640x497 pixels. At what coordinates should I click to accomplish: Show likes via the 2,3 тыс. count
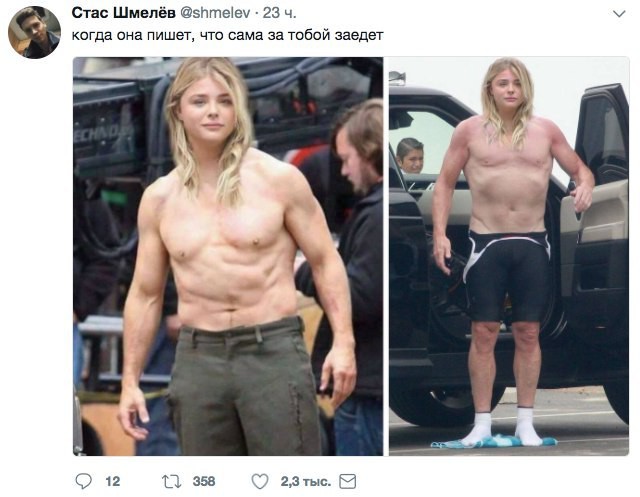306,482
